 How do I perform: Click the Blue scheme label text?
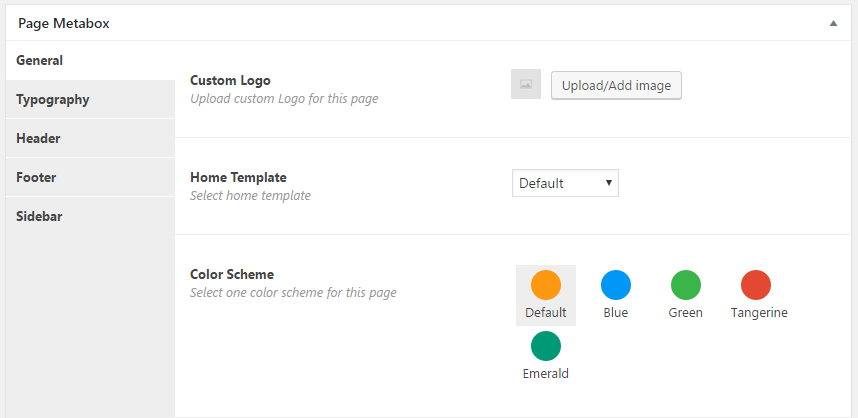point(616,313)
